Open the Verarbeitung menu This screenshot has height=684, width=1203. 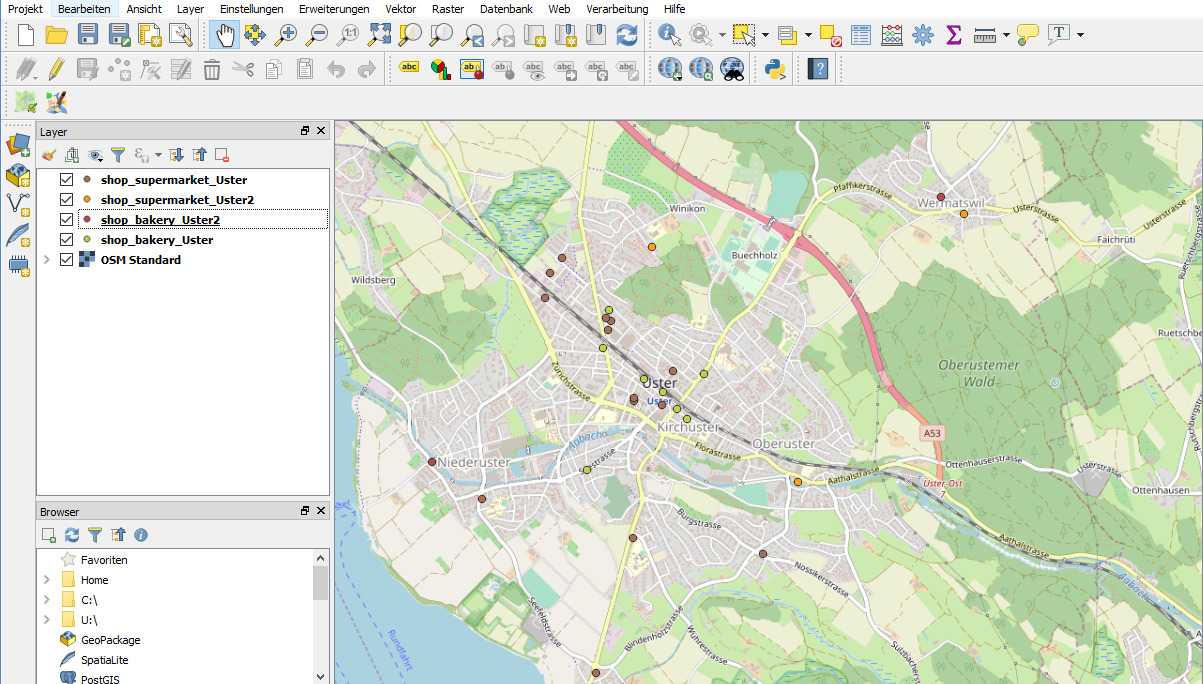pos(617,8)
